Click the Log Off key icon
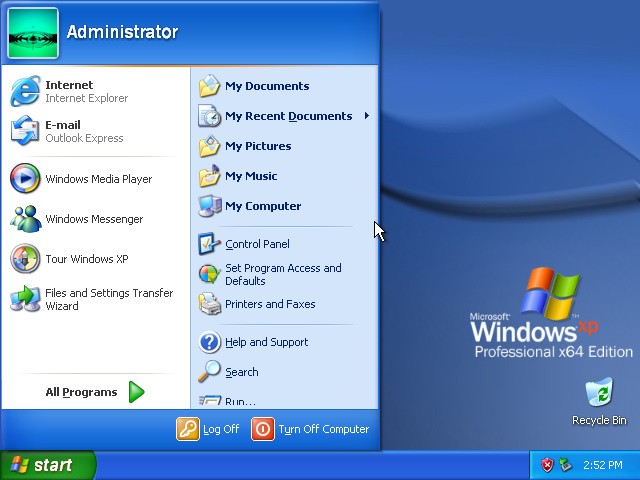 point(188,429)
